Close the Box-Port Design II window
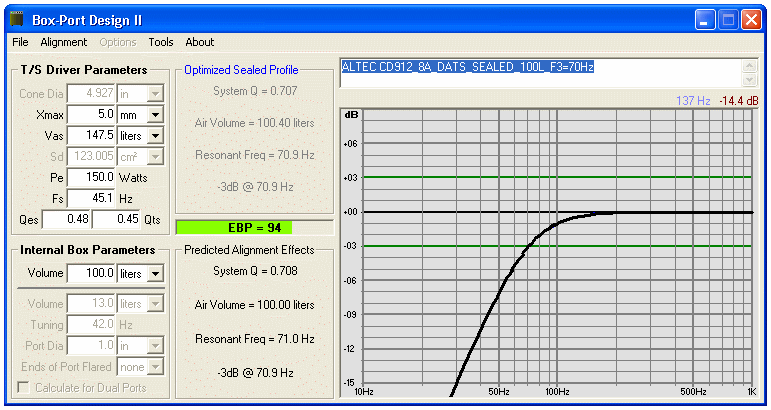 (751, 20)
